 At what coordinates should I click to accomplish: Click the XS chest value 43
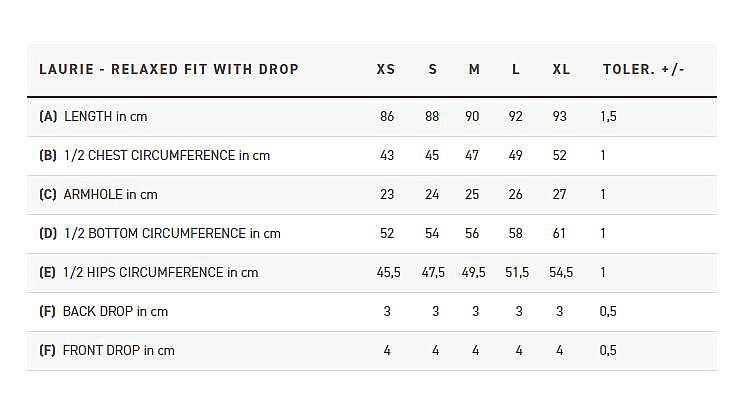(387, 156)
